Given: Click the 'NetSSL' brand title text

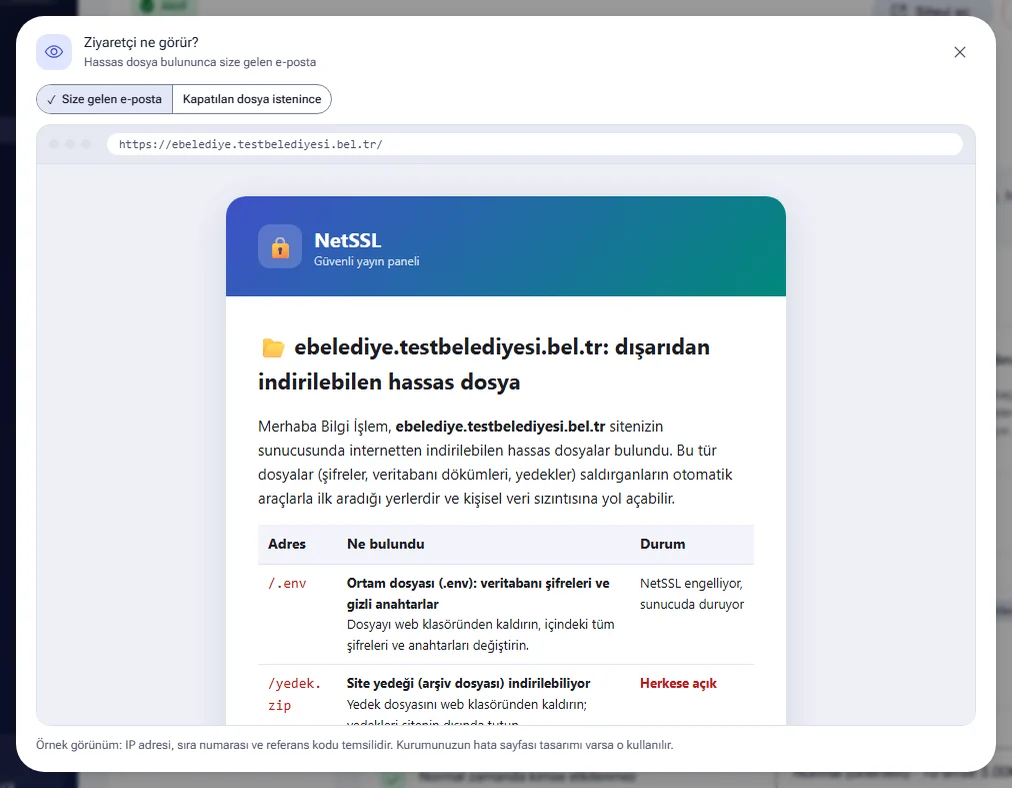Looking at the screenshot, I should [347, 240].
